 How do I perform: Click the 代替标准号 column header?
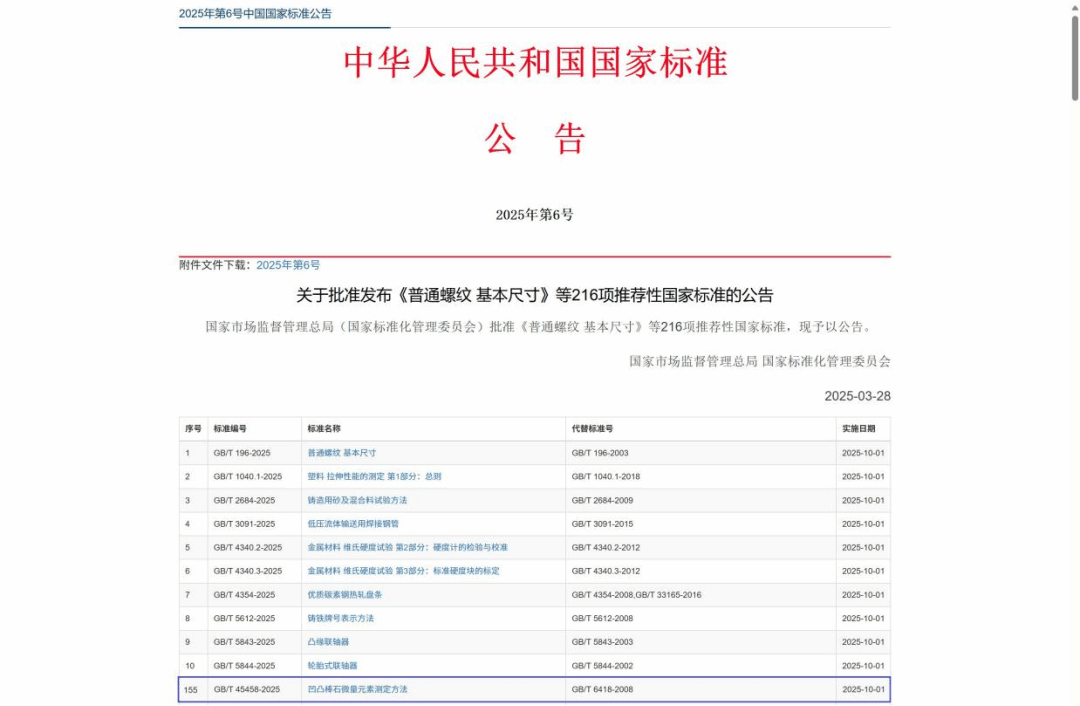tap(592, 429)
